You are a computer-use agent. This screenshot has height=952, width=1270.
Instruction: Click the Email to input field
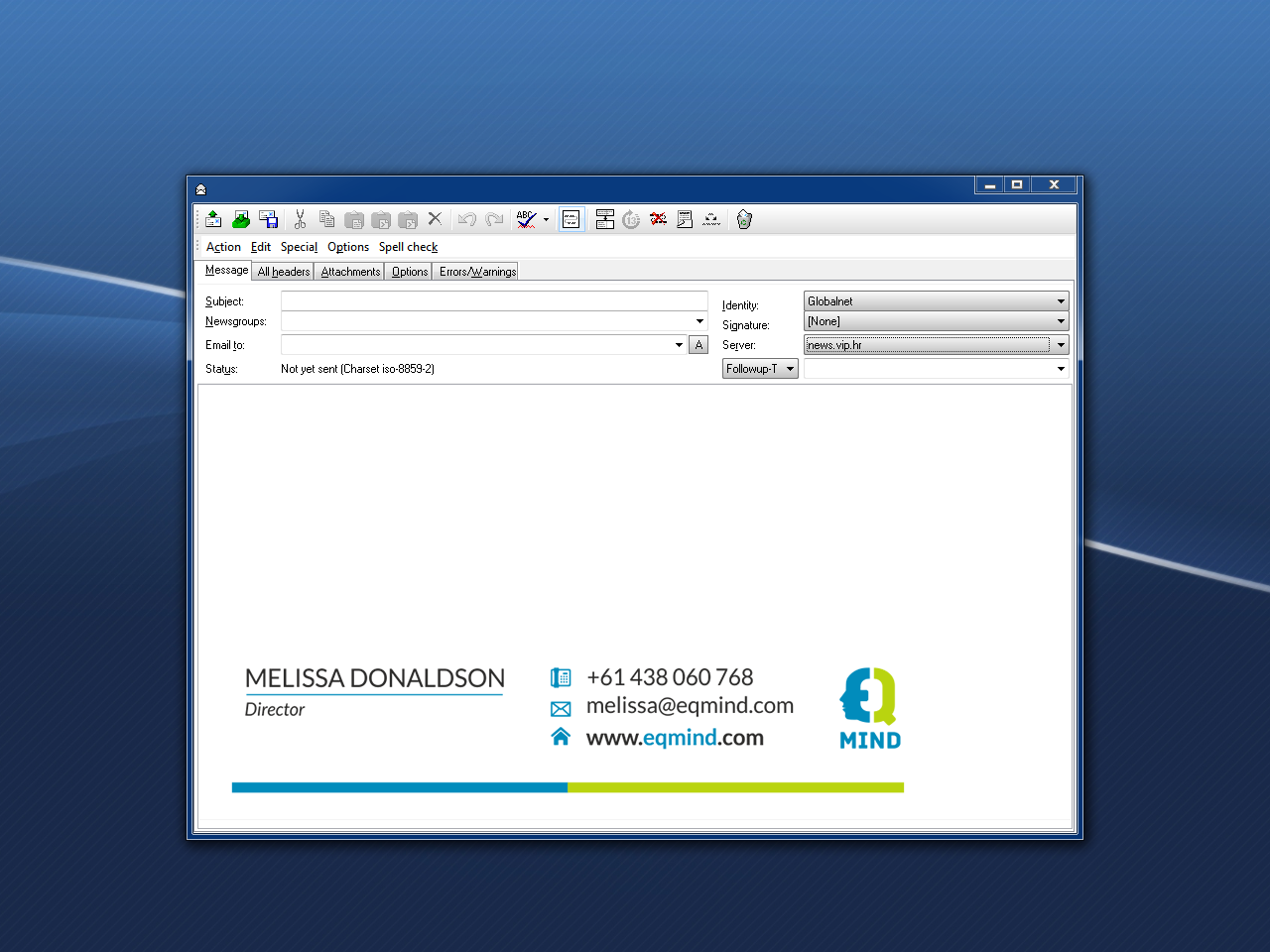pyautogui.click(x=476, y=345)
